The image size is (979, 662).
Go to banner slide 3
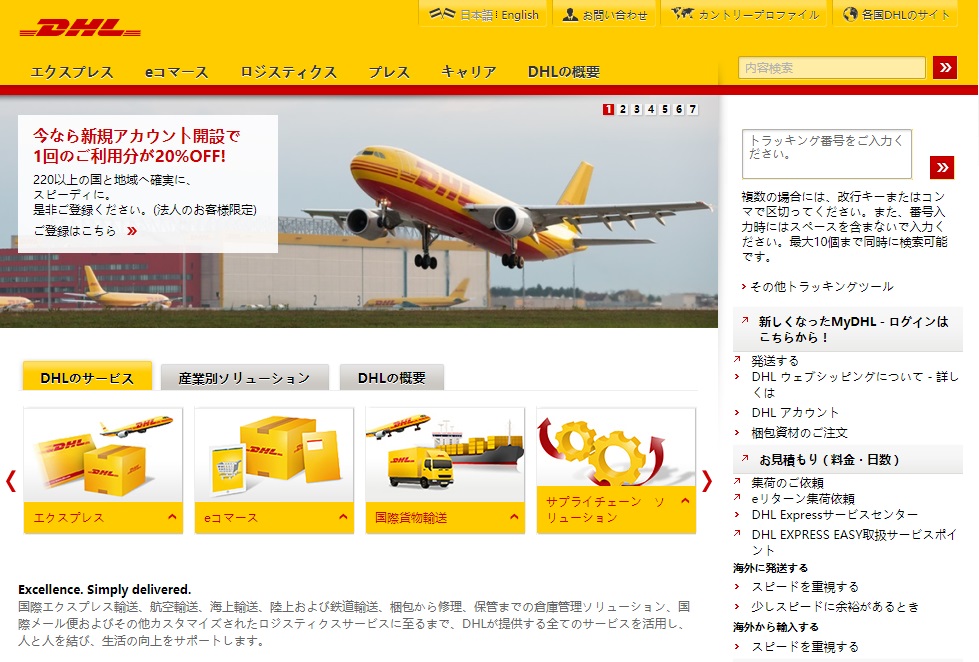pyautogui.click(x=637, y=109)
